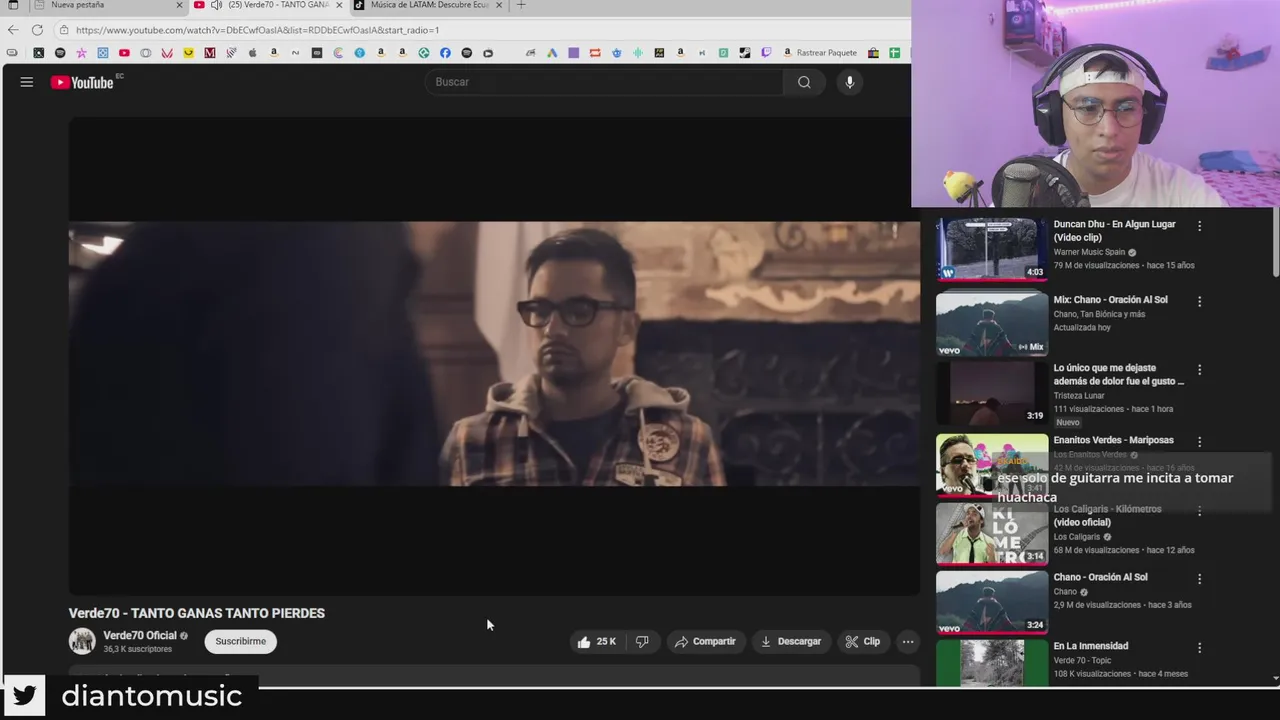The width and height of the screenshot is (1280, 720).
Task: Create a Clip of the video
Action: [863, 641]
